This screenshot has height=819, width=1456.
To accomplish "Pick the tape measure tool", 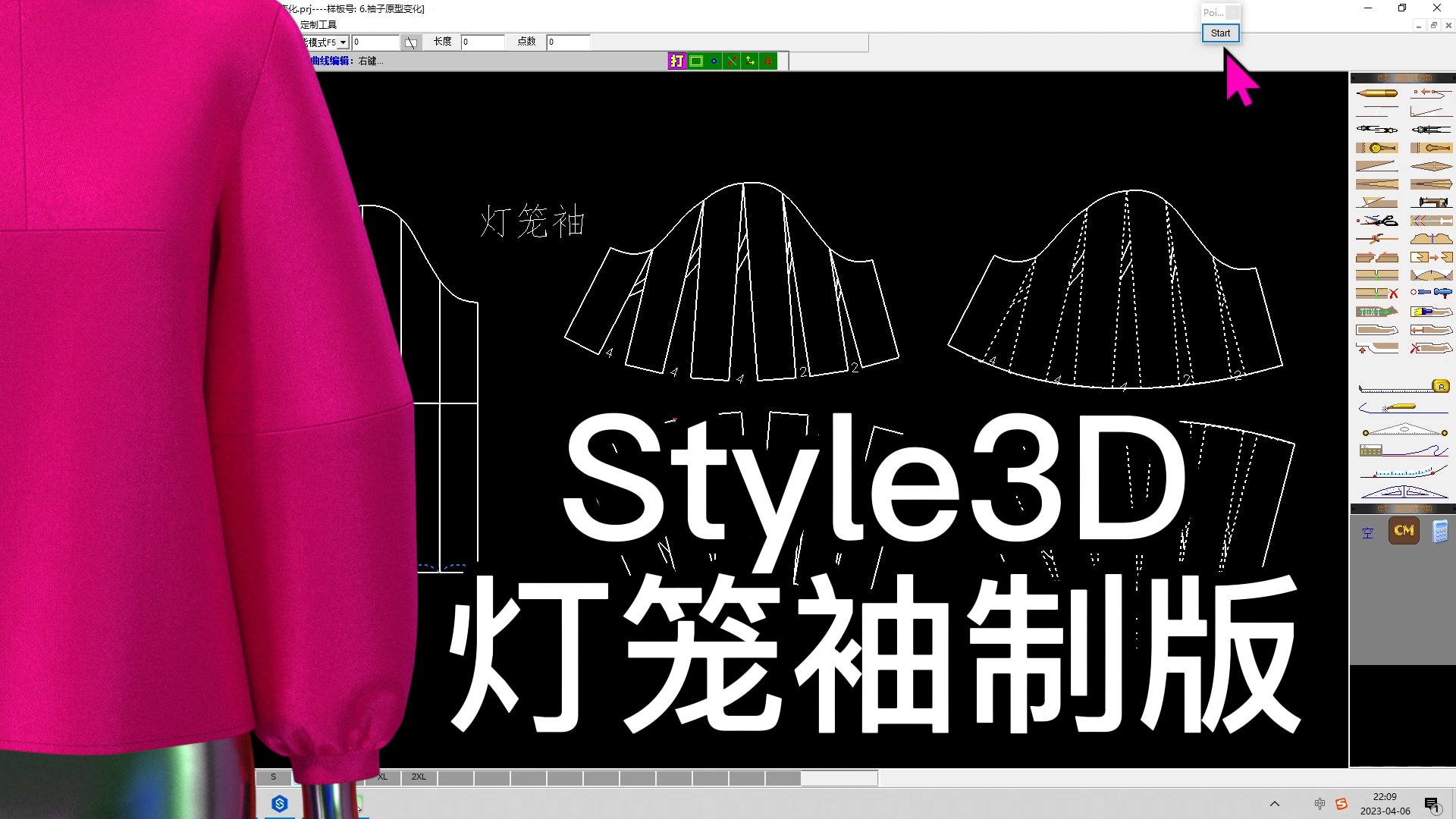I will coord(1404,387).
